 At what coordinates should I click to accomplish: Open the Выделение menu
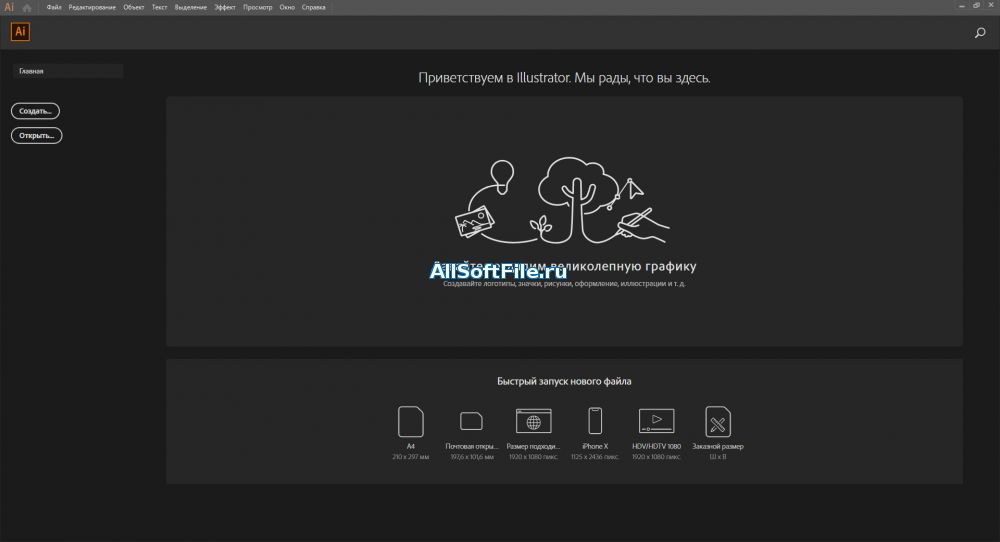[x=191, y=8]
